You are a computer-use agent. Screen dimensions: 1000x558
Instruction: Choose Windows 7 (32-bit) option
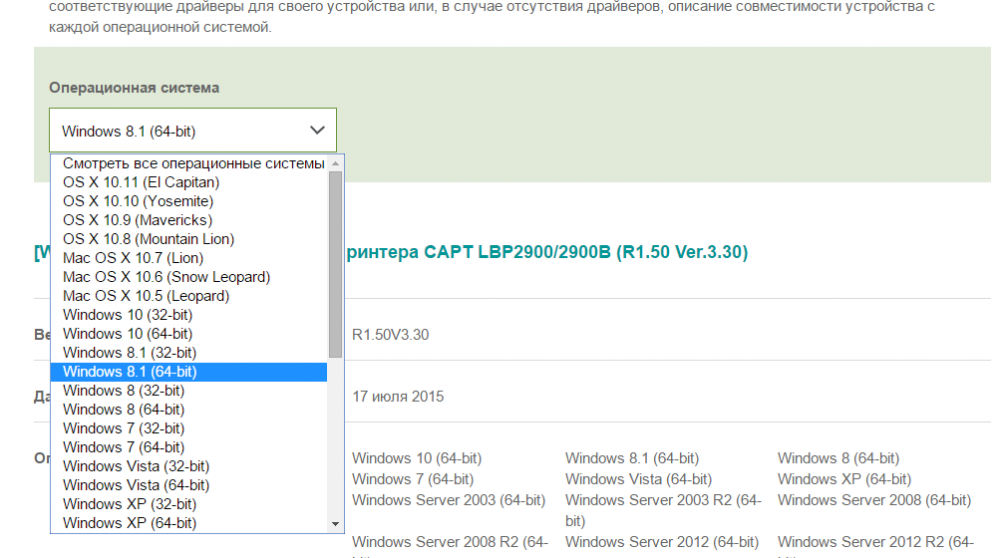point(189,429)
